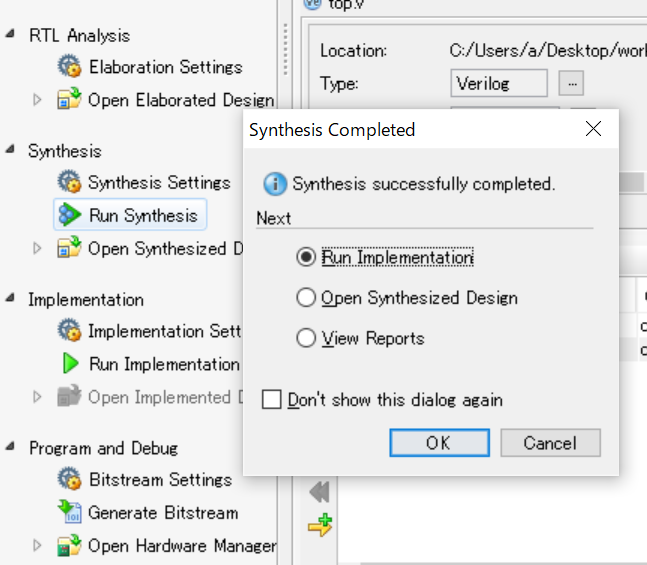Click the Elaboration Settings gear icon
The height and width of the screenshot is (565, 647).
(x=69, y=67)
